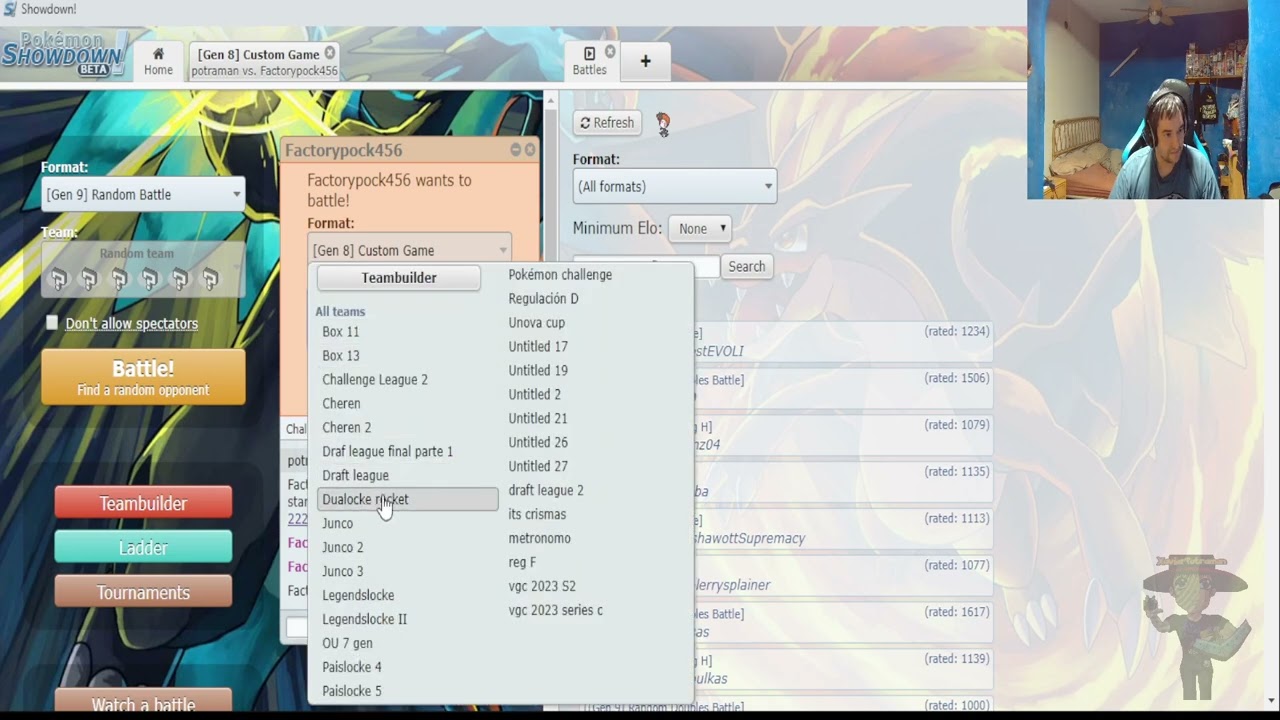Select the Regulación D team
Viewport: 1280px width, 720px height.
(x=594, y=299)
